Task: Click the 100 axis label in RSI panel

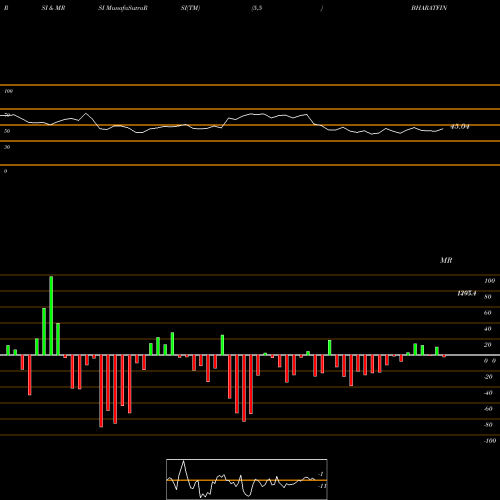Action: coord(8,91)
